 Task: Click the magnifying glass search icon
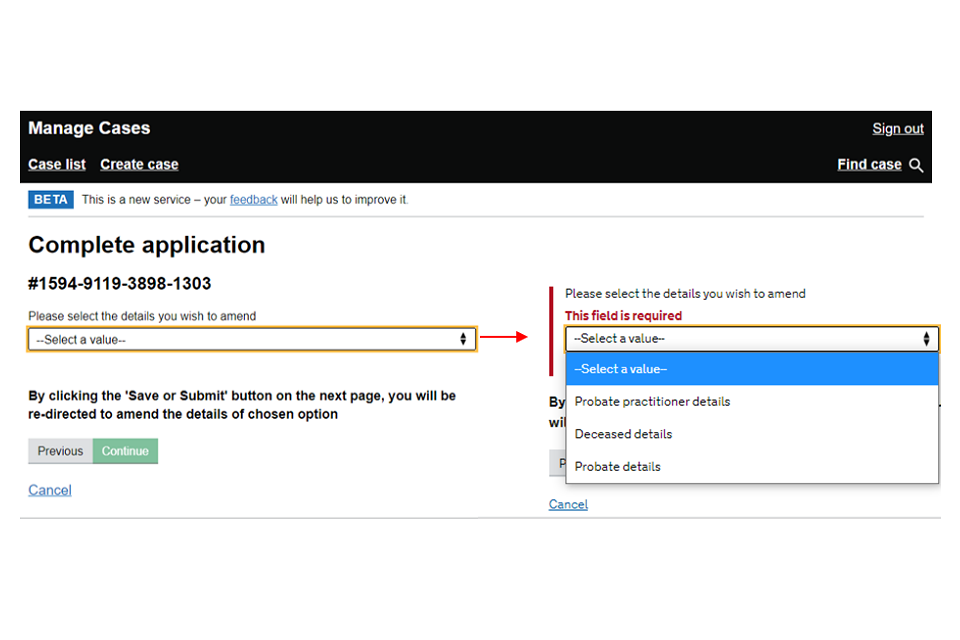pyautogui.click(x=916, y=165)
